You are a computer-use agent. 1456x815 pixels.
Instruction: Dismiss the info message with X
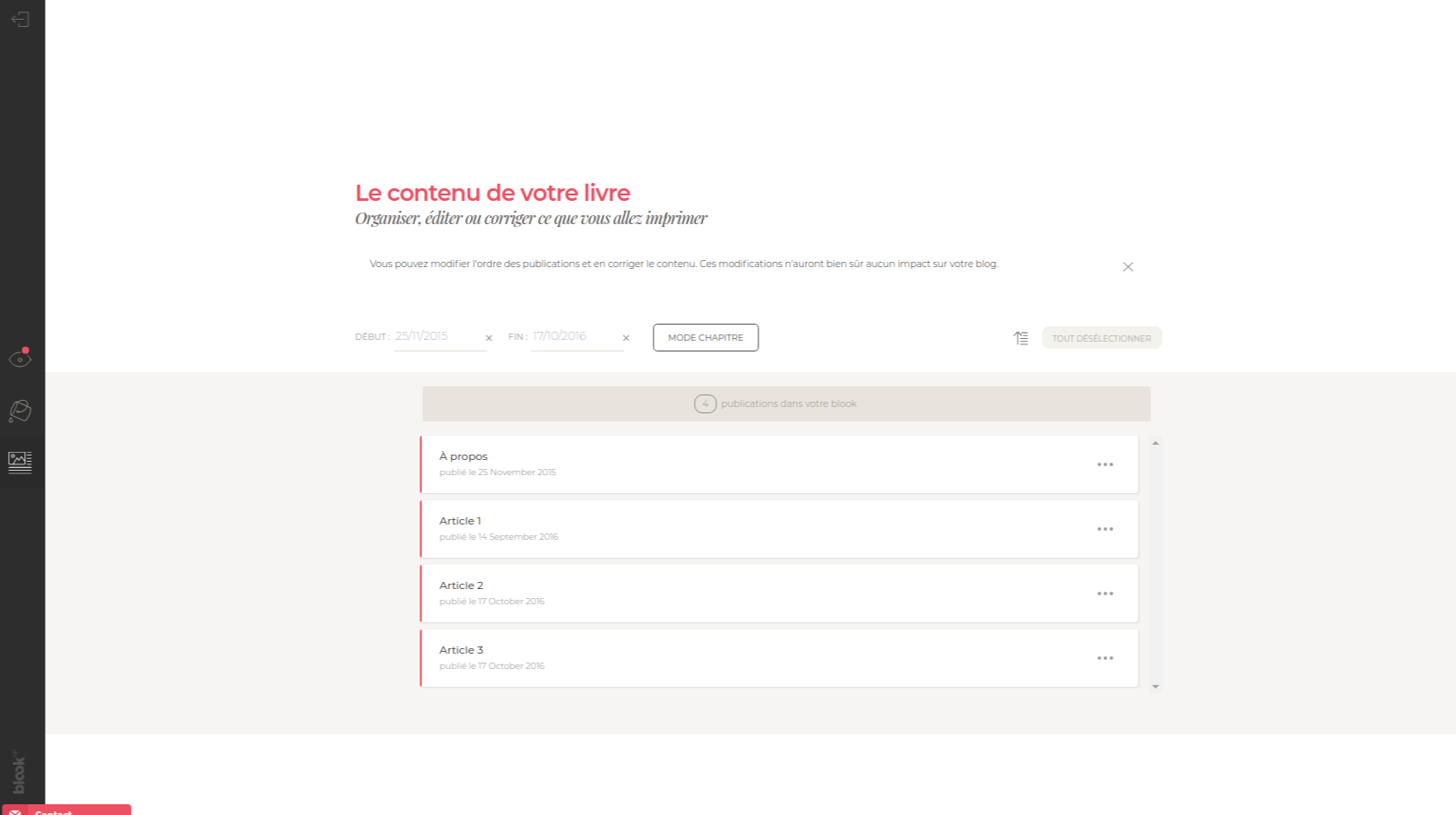[x=1128, y=267]
